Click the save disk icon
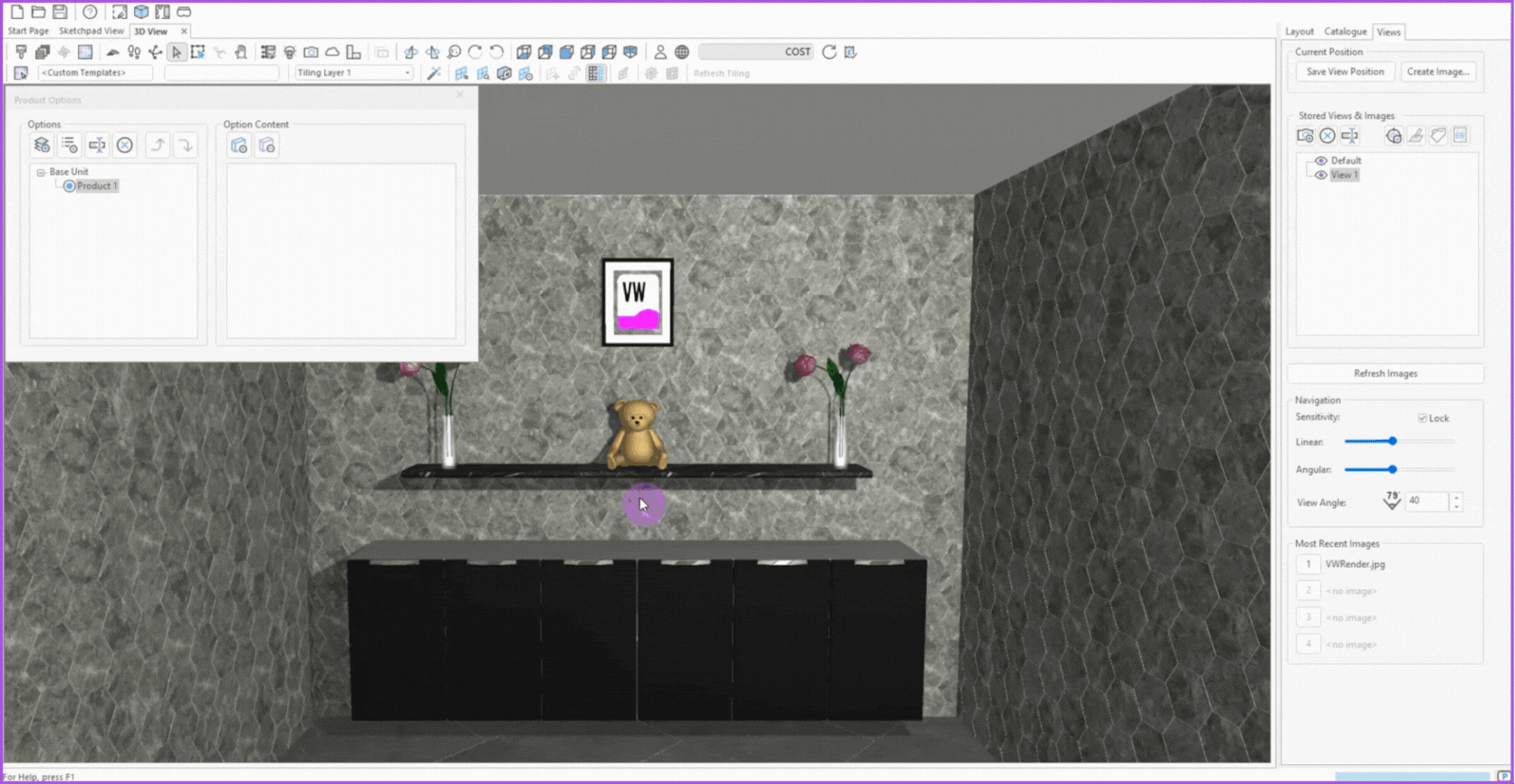Screen dimensions: 1515x784 pos(60,12)
